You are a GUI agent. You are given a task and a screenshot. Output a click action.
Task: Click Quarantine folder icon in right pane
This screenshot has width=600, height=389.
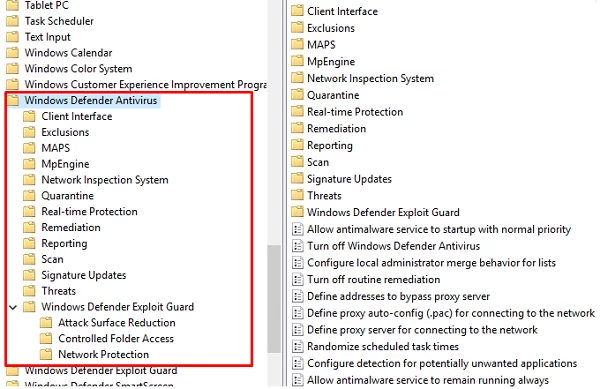[297, 95]
